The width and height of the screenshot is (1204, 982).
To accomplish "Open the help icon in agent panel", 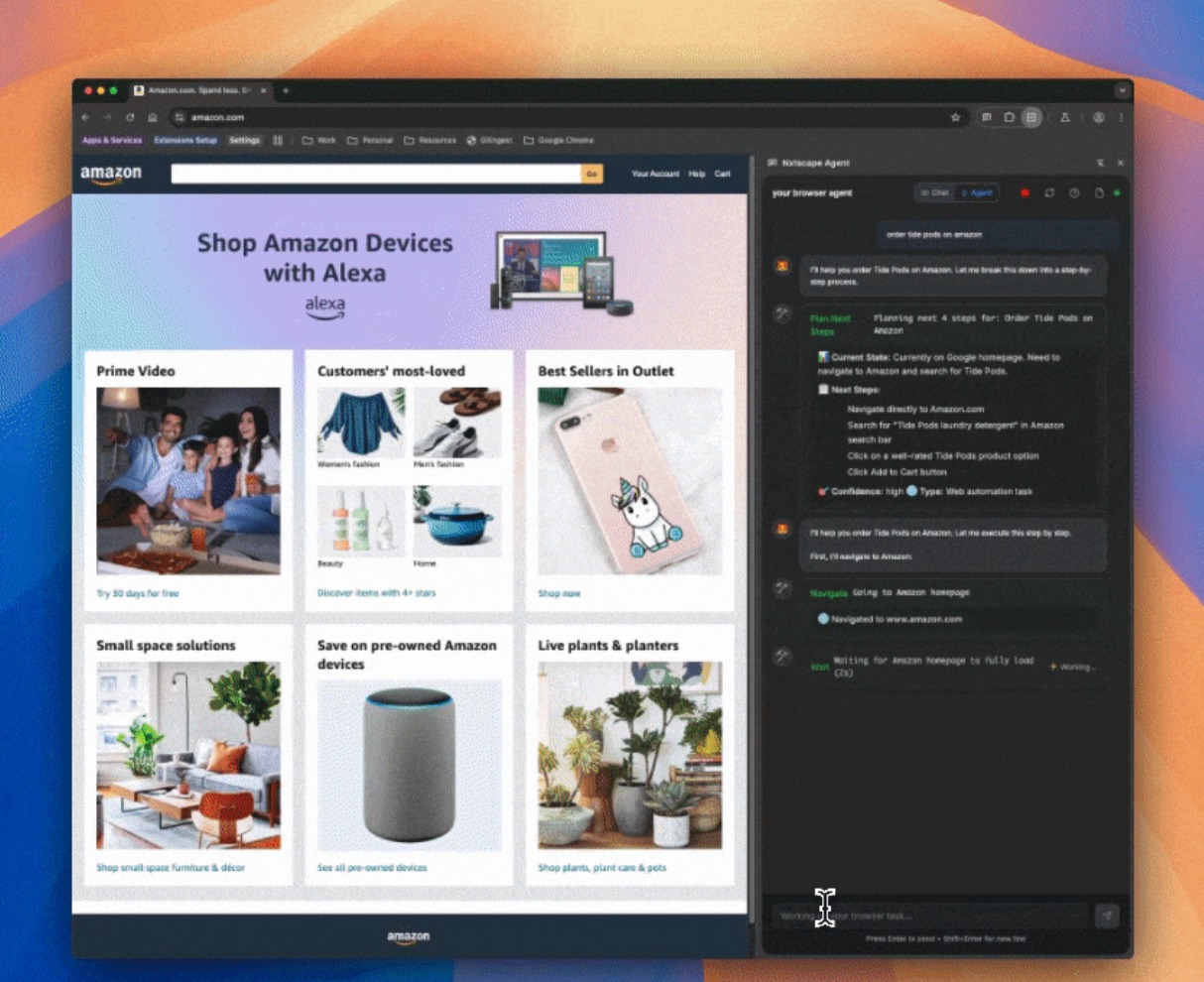I will 1074,192.
